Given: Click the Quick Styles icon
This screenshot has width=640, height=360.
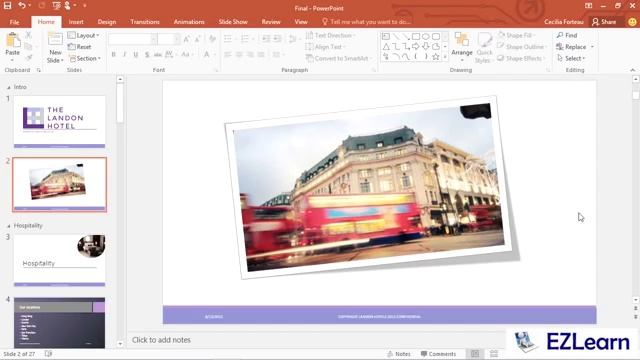Looking at the screenshot, I should click(x=484, y=40).
